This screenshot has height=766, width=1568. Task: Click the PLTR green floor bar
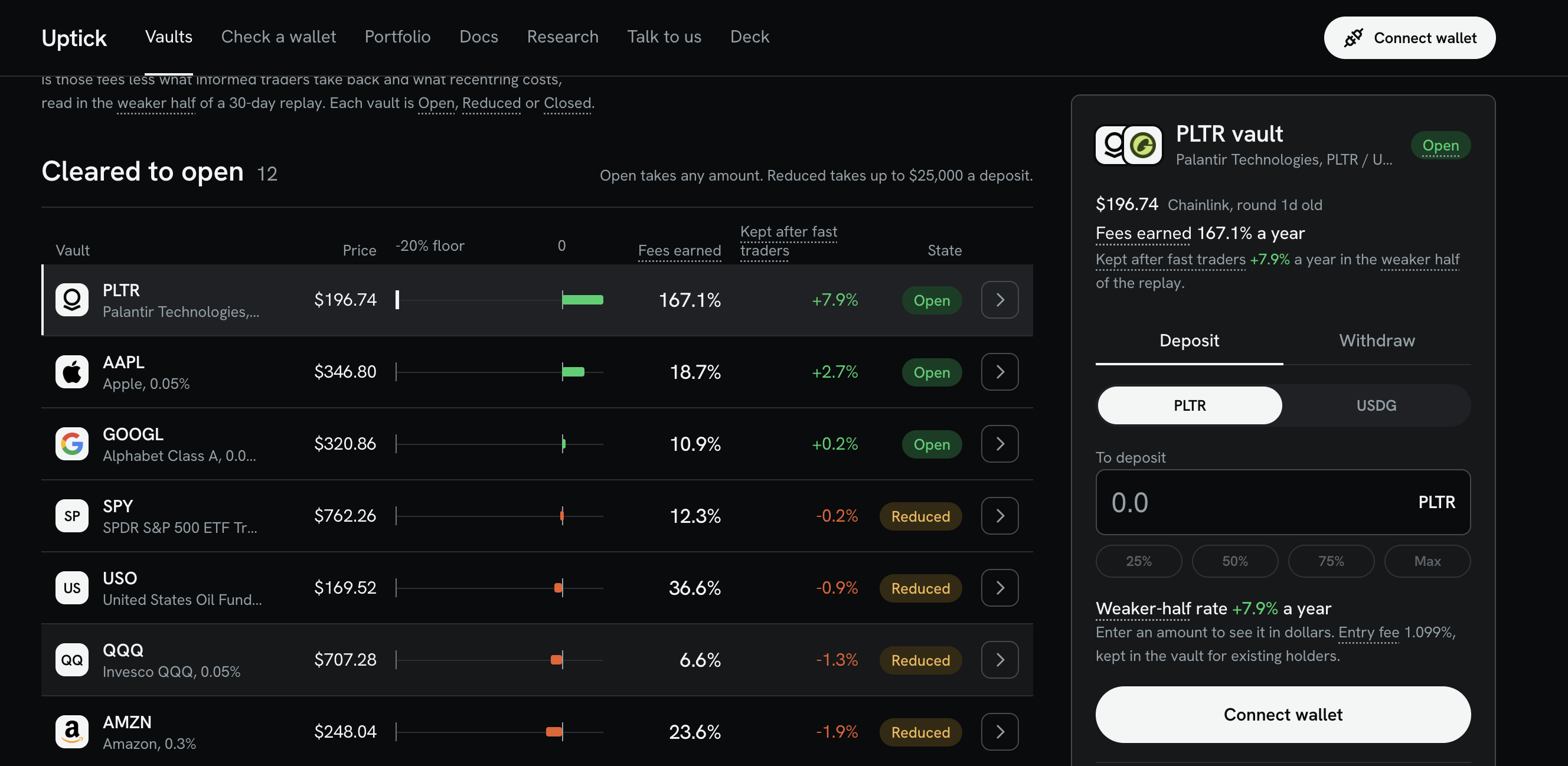coord(583,299)
